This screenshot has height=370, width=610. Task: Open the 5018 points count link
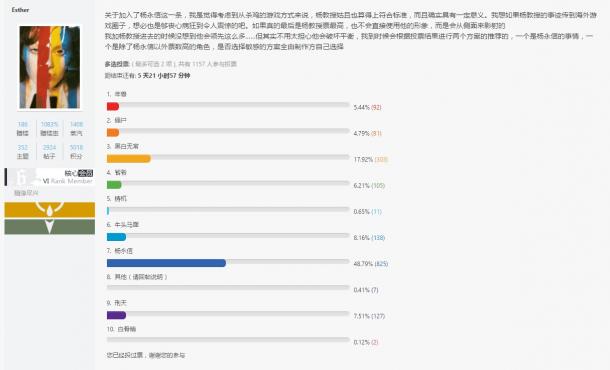click(76, 147)
